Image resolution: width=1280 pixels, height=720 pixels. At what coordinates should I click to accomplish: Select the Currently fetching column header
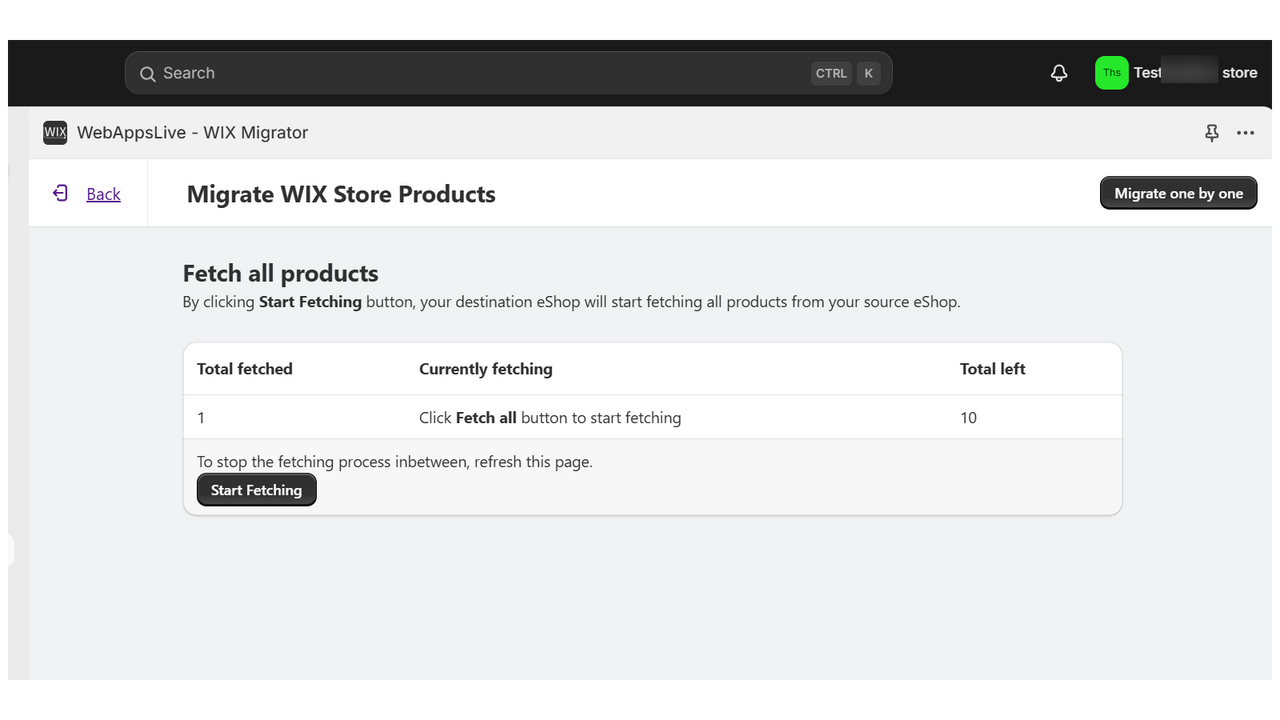(x=486, y=369)
